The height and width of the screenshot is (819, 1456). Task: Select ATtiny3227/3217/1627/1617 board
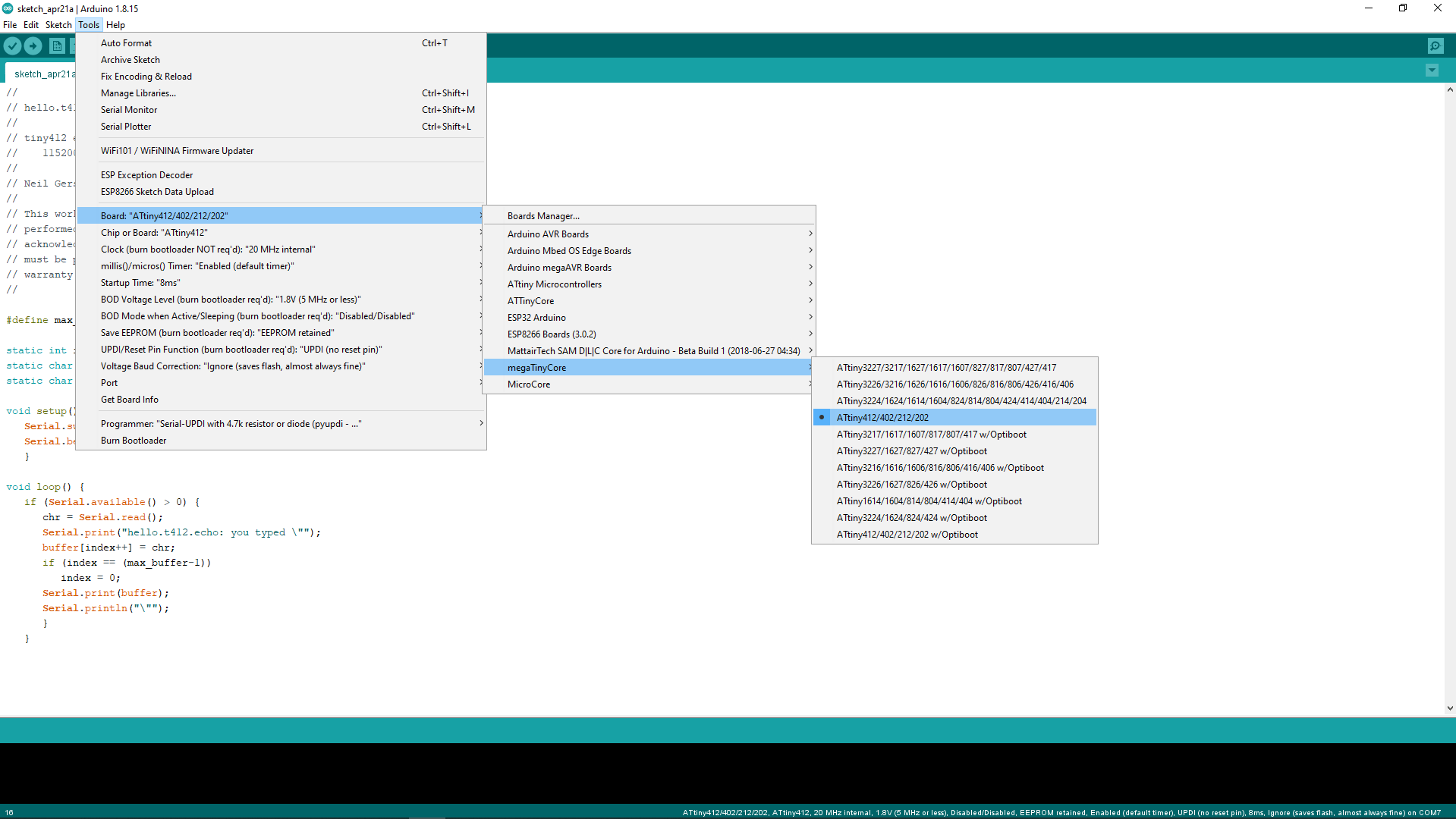click(x=954, y=368)
